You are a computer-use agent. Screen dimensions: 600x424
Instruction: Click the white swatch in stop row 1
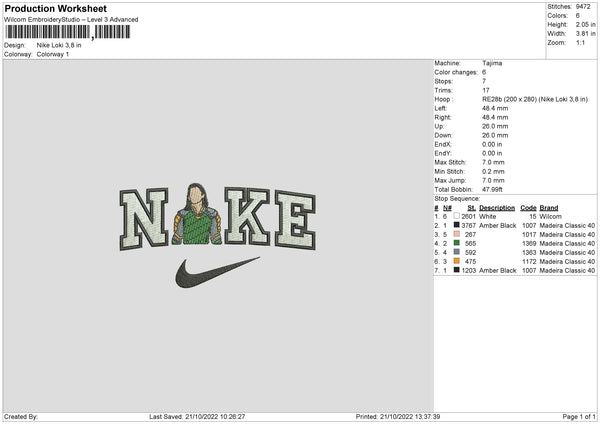(457, 216)
